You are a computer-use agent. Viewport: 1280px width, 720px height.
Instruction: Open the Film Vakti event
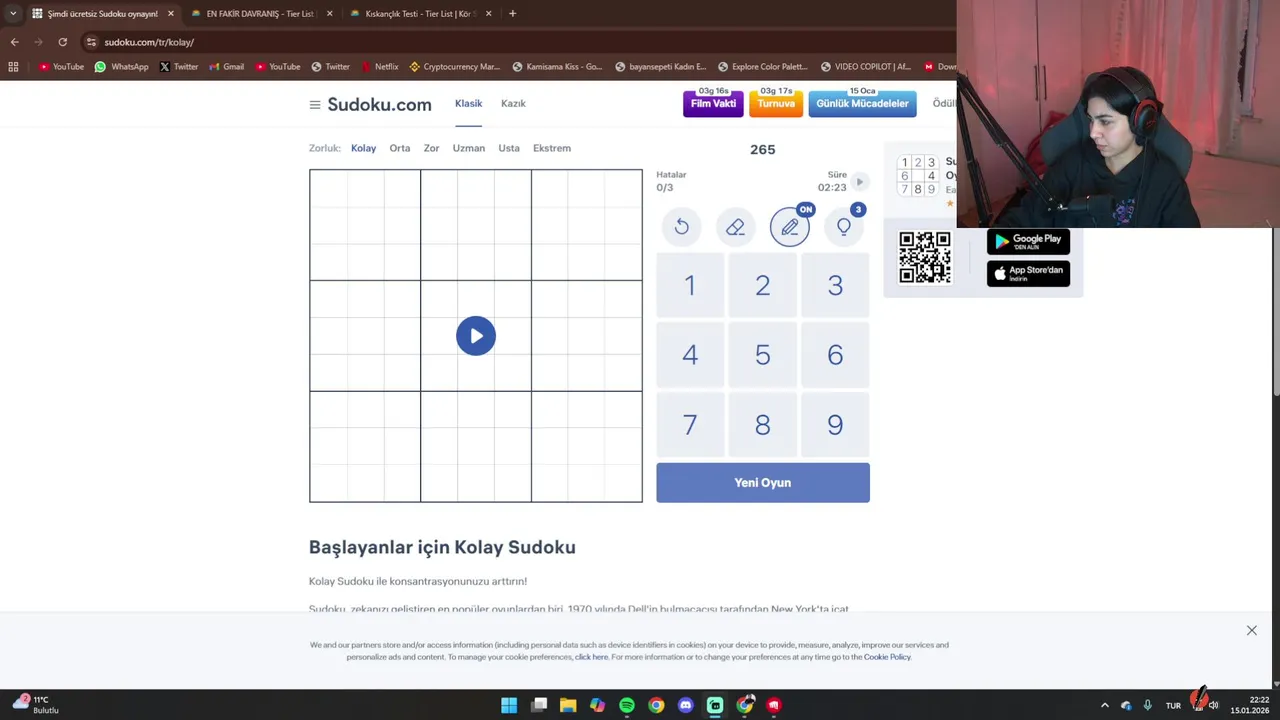pyautogui.click(x=713, y=103)
